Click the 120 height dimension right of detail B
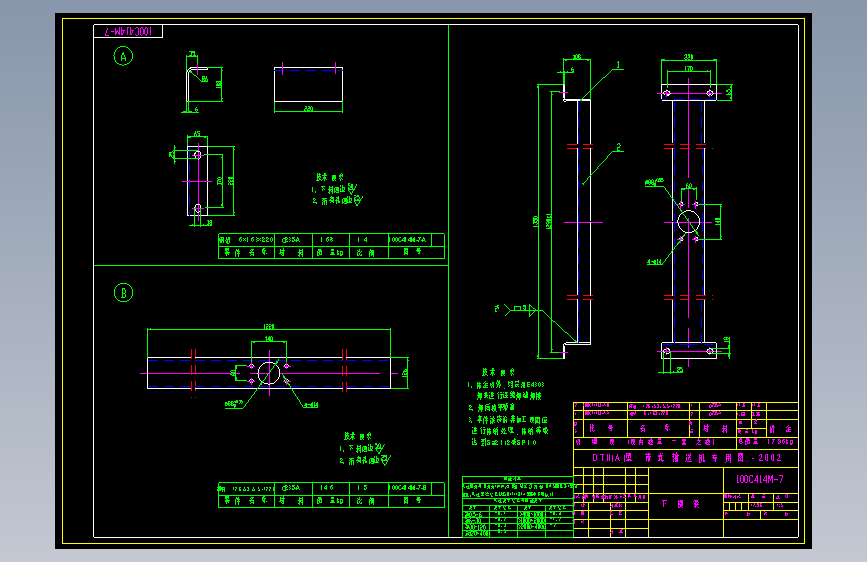Viewport: 867px width, 562px height. pyautogui.click(x=405, y=373)
